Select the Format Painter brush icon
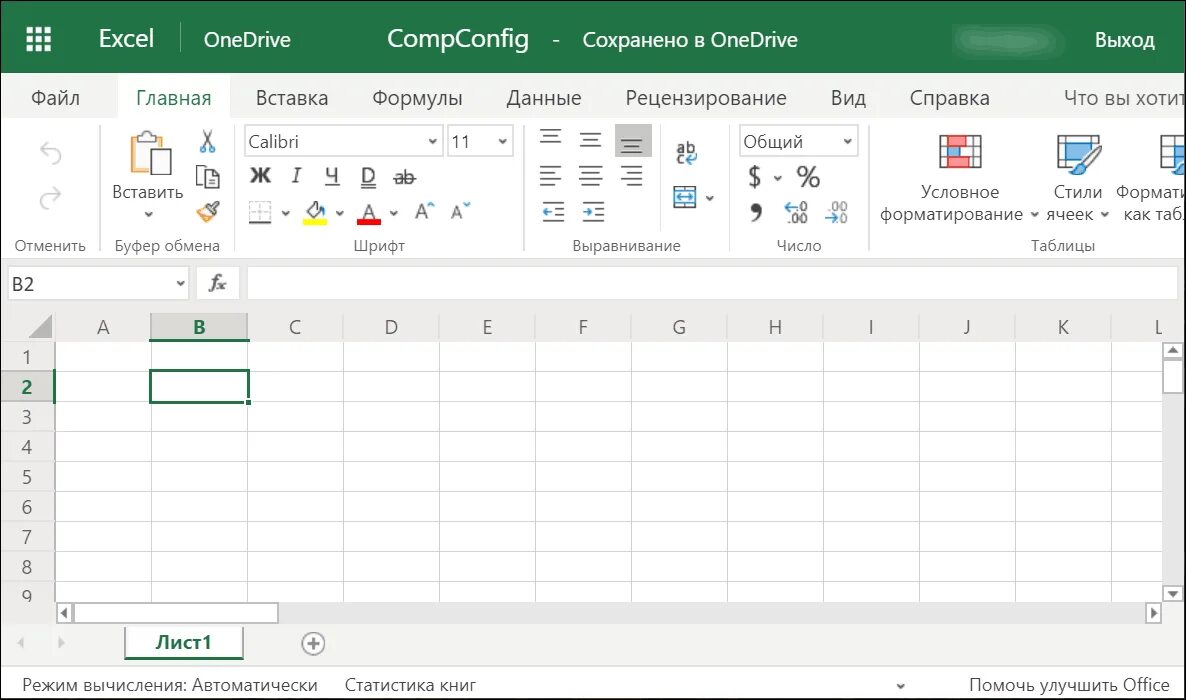This screenshot has width=1186, height=700. (x=207, y=212)
